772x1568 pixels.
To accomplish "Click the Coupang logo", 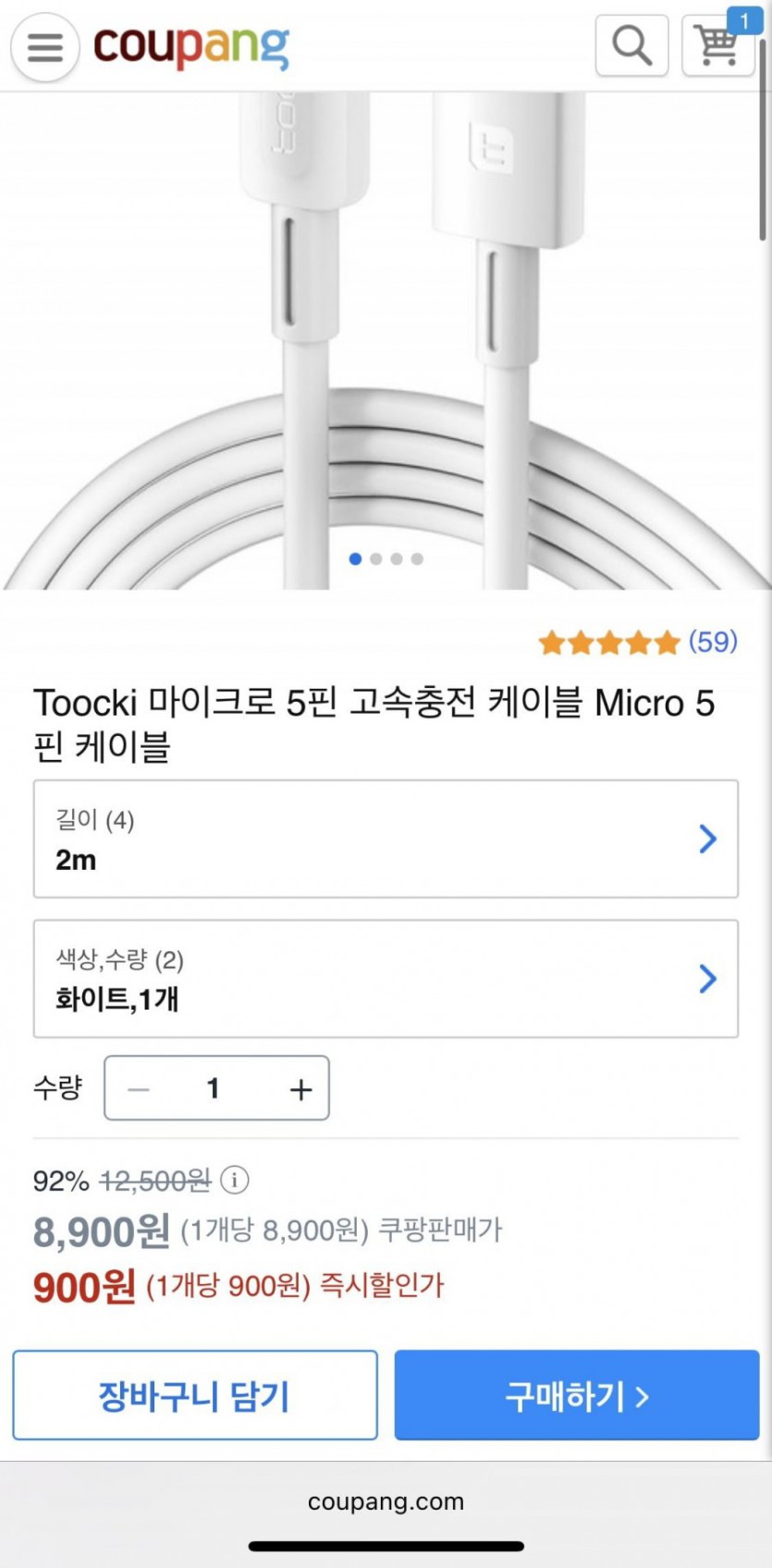I will [x=191, y=46].
